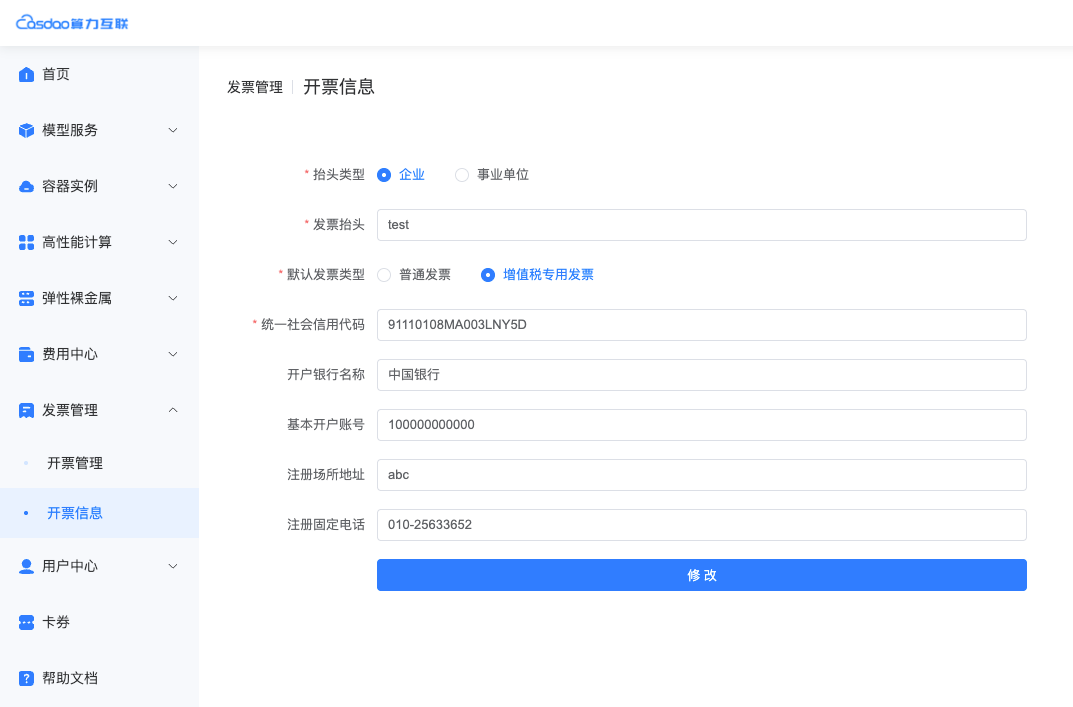Open the 模型服务 menu label
Viewport: 1073px width, 707px height.
point(70,130)
